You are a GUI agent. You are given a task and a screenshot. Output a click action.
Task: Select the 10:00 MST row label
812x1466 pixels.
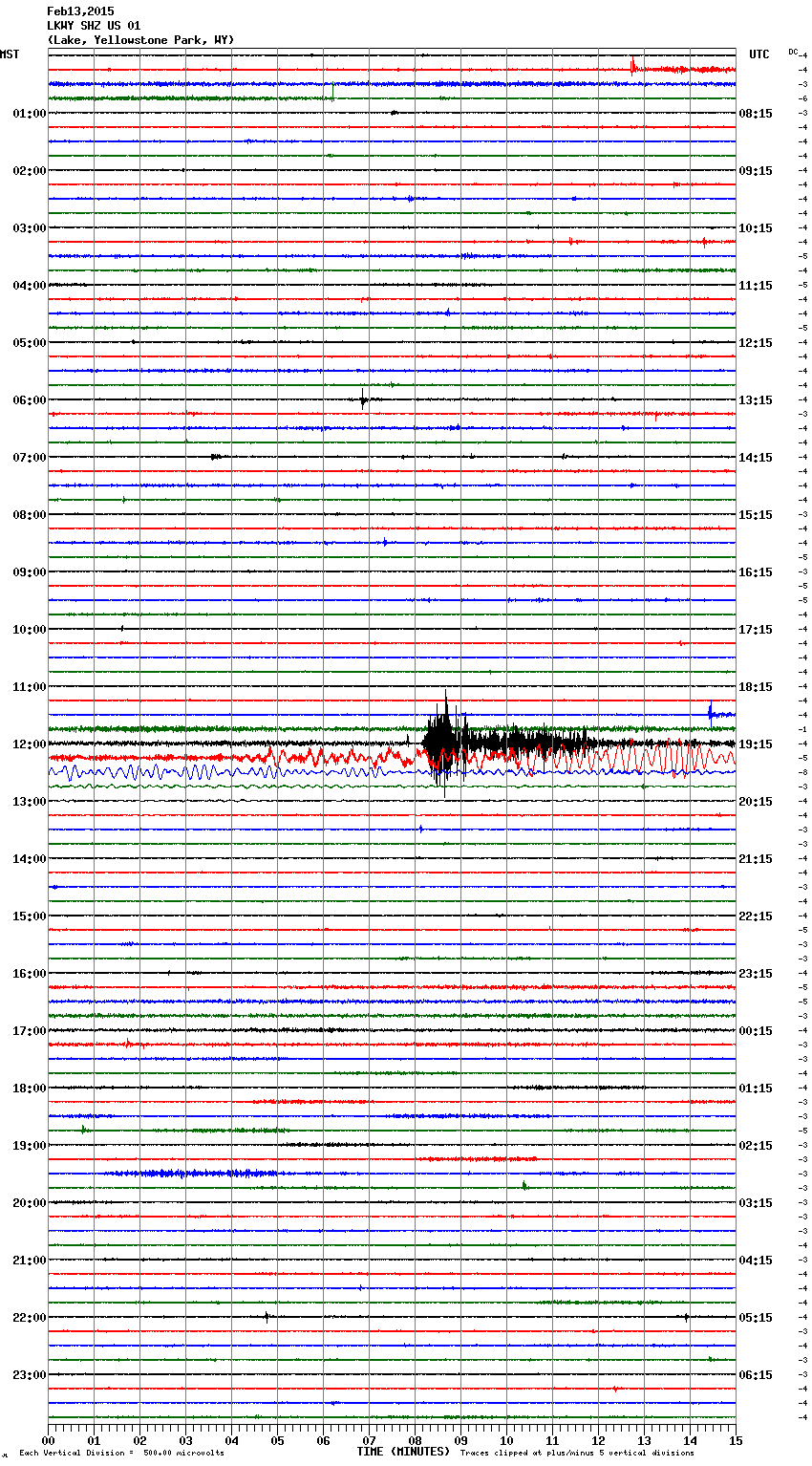click(30, 630)
